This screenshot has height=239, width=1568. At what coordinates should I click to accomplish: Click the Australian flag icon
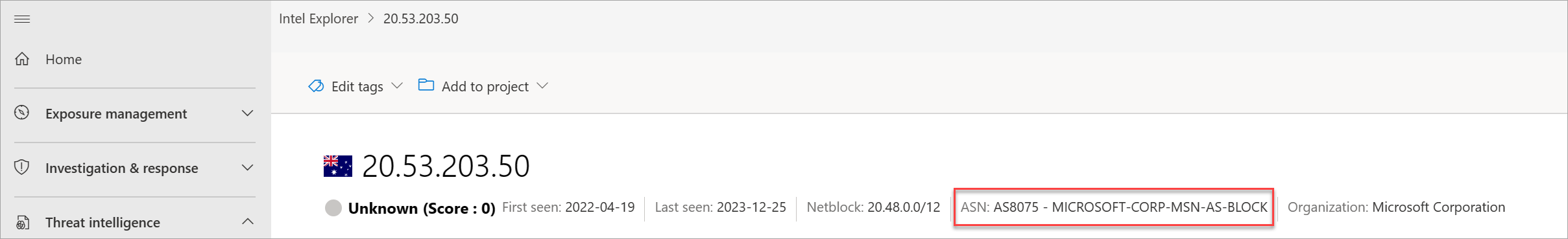(x=338, y=166)
